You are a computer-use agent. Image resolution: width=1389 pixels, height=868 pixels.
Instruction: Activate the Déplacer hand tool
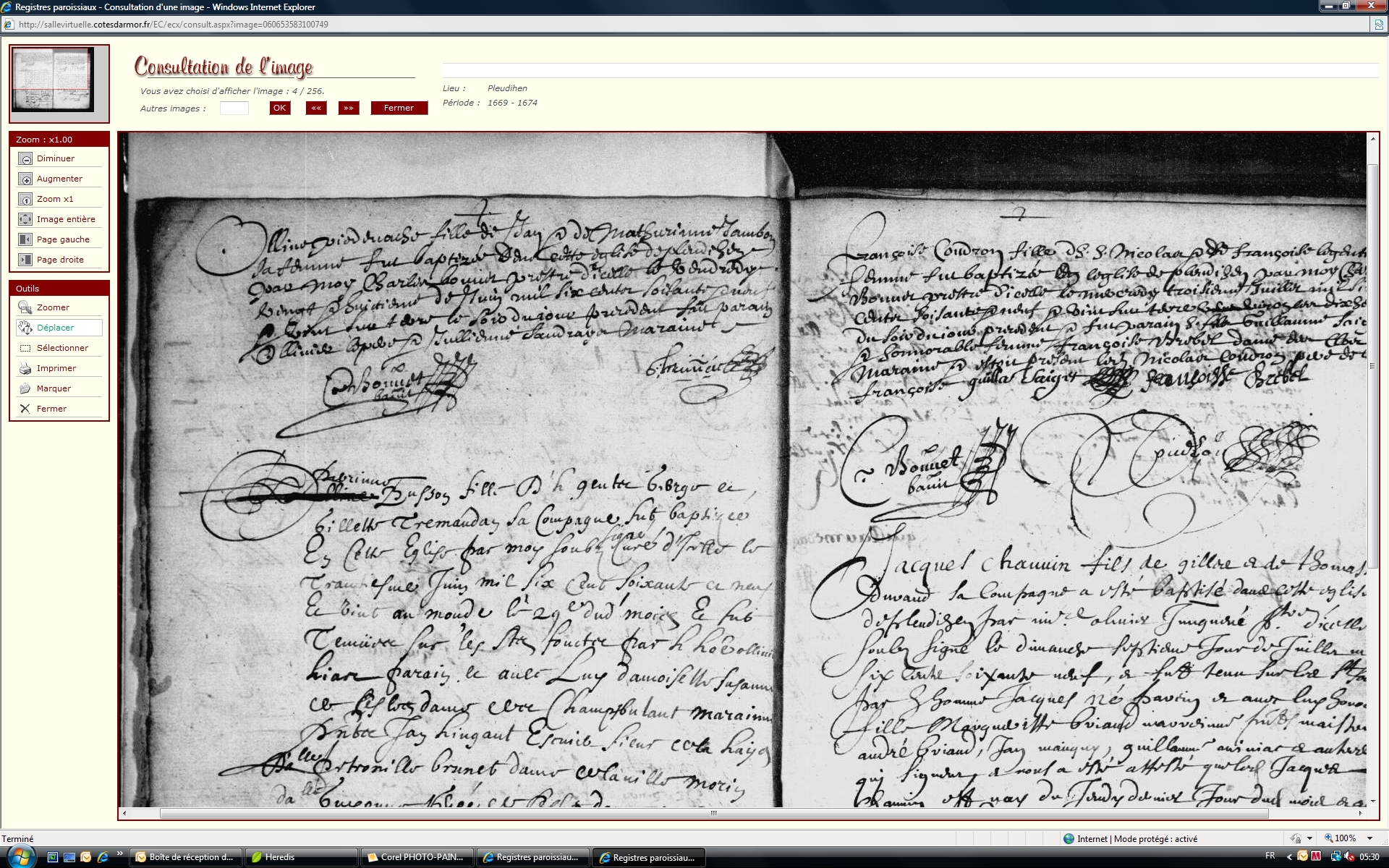(25, 328)
